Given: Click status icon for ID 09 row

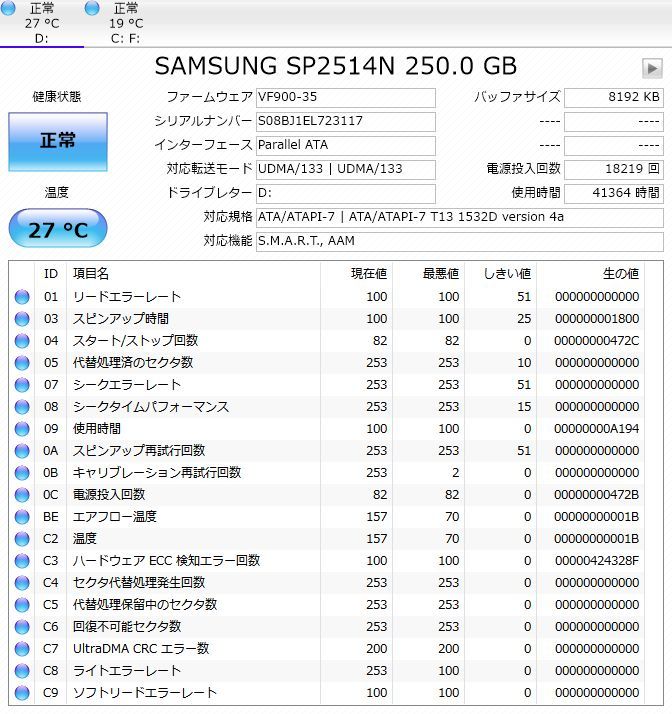Looking at the screenshot, I should [x=22, y=429].
